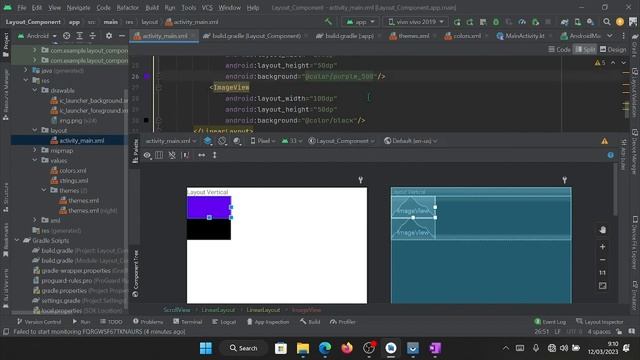Click the Windows Start button

(206, 348)
